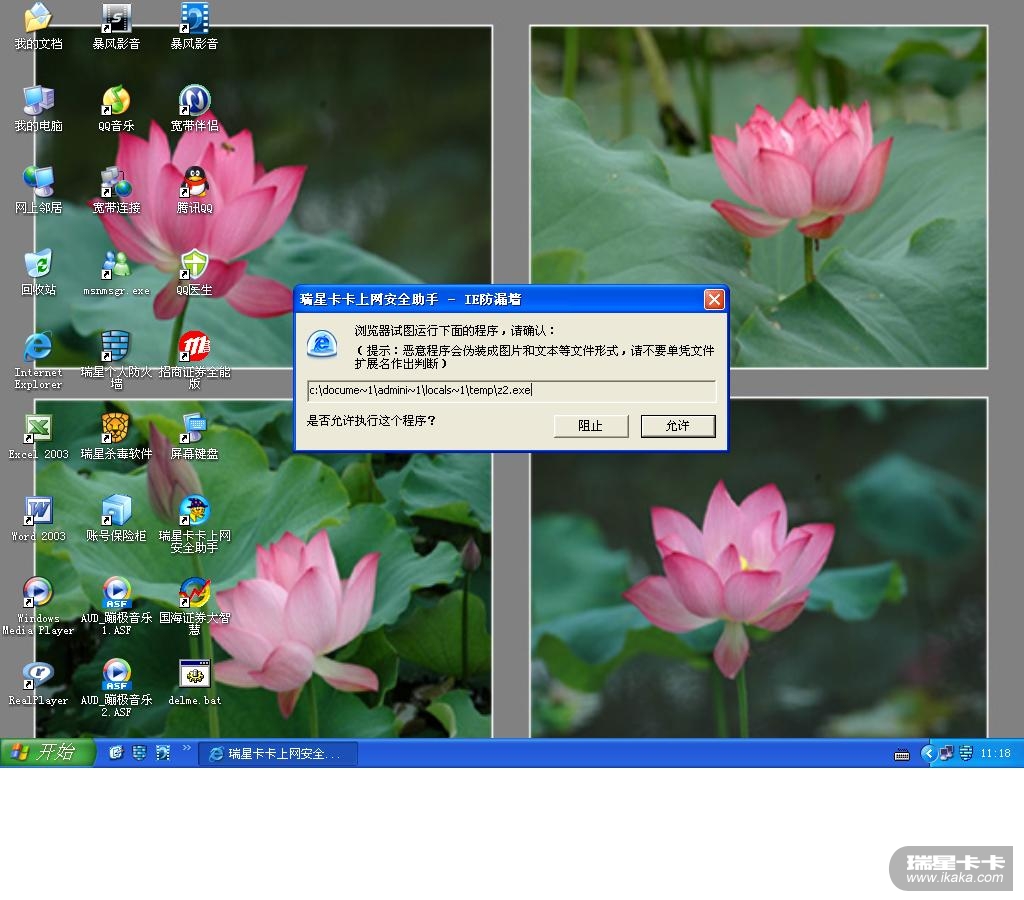Launch Rising firewall from quick launch
This screenshot has height=900, width=1024.
pyautogui.click(x=139, y=753)
